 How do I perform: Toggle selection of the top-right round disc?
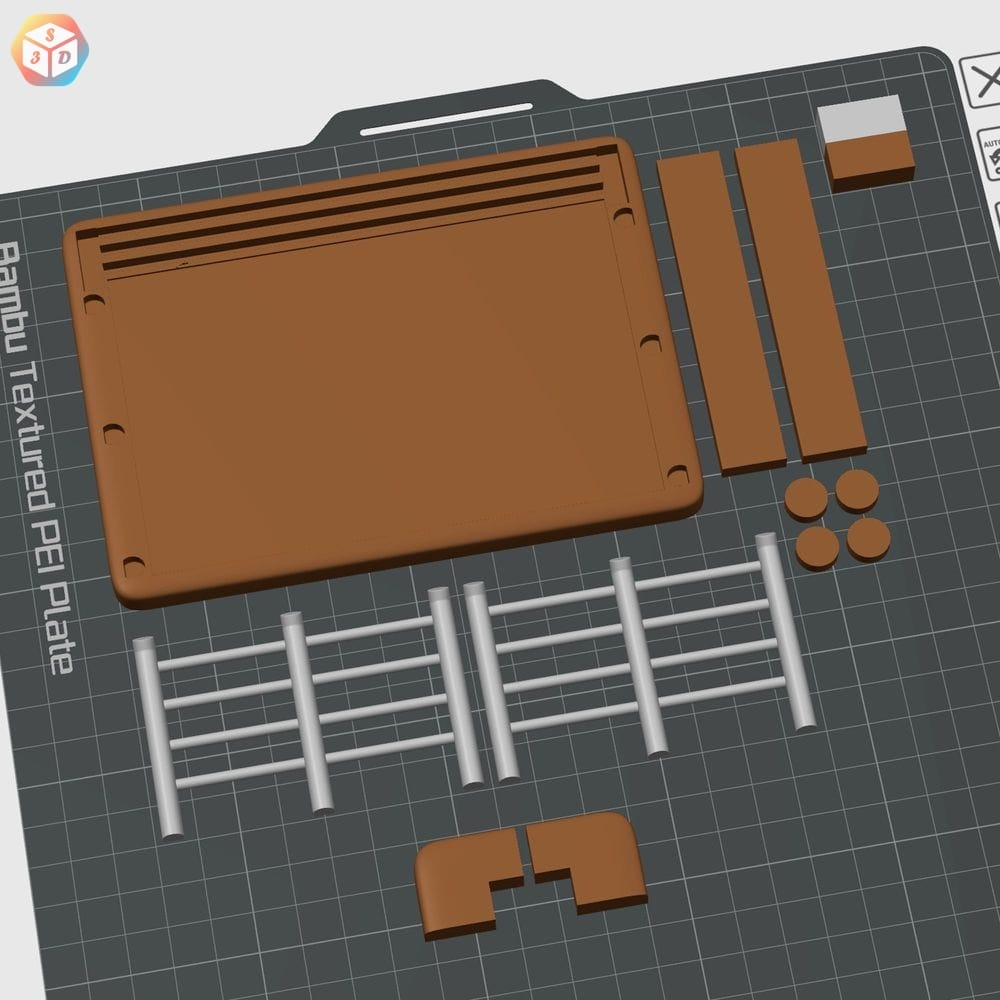(858, 492)
